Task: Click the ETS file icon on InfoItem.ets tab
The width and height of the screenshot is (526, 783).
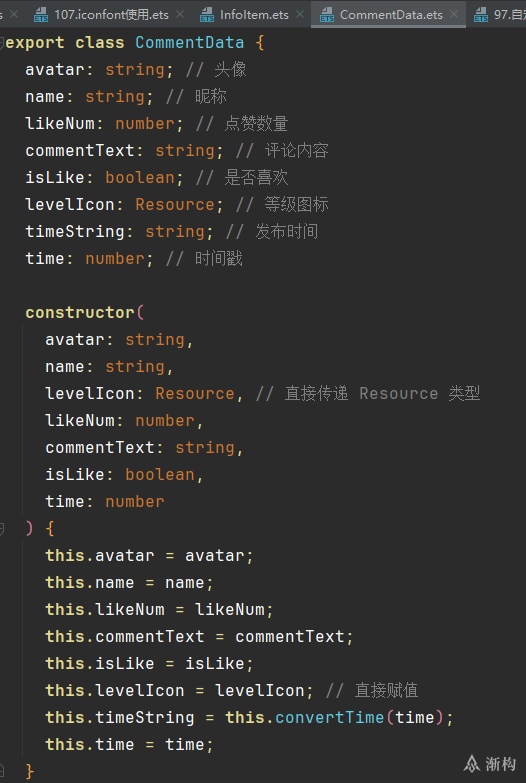Action: (x=207, y=15)
